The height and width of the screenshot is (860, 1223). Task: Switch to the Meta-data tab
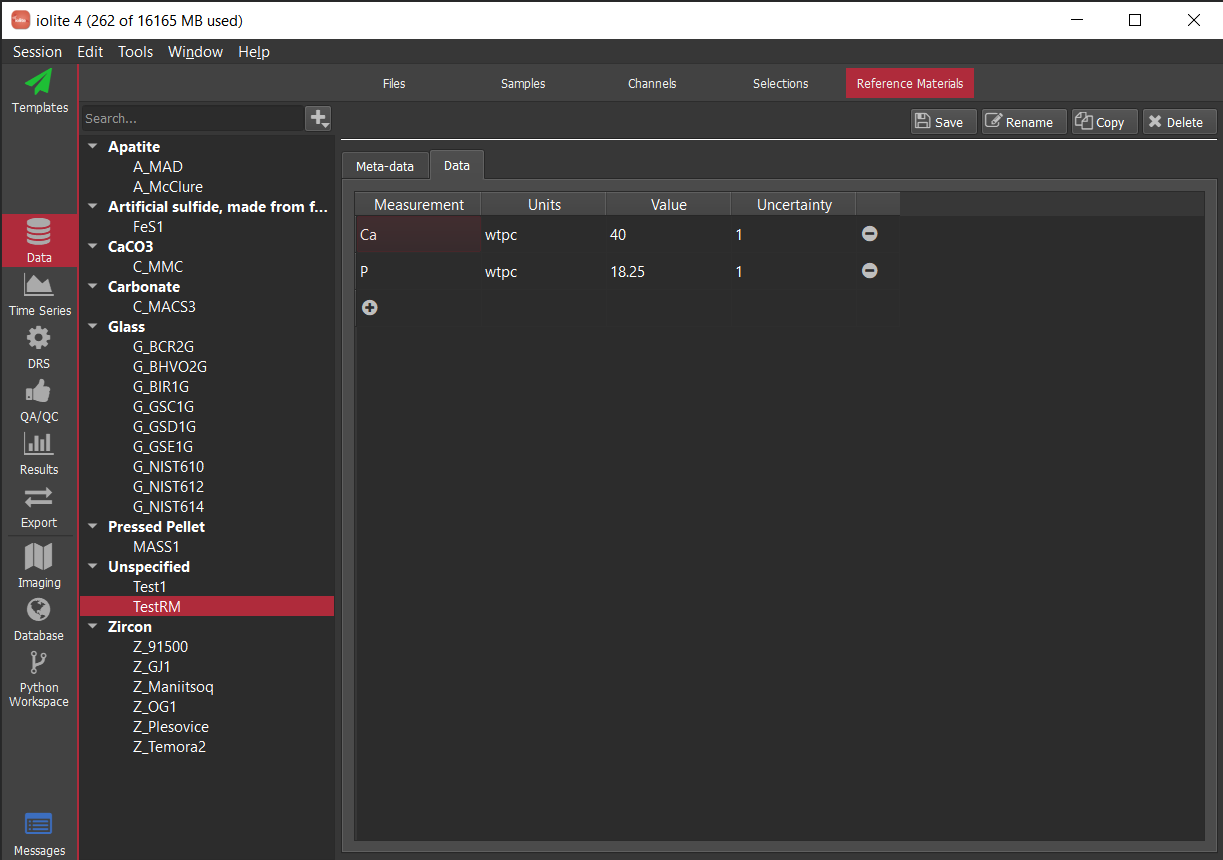coord(385,166)
